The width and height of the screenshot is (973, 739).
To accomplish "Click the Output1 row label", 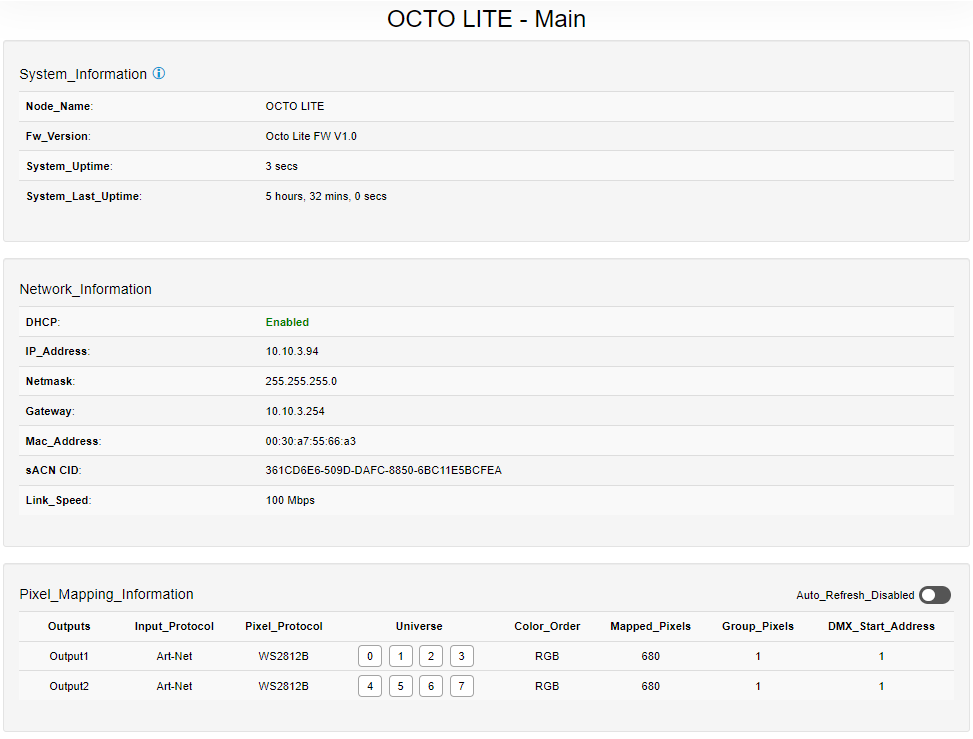I will pos(69,656).
